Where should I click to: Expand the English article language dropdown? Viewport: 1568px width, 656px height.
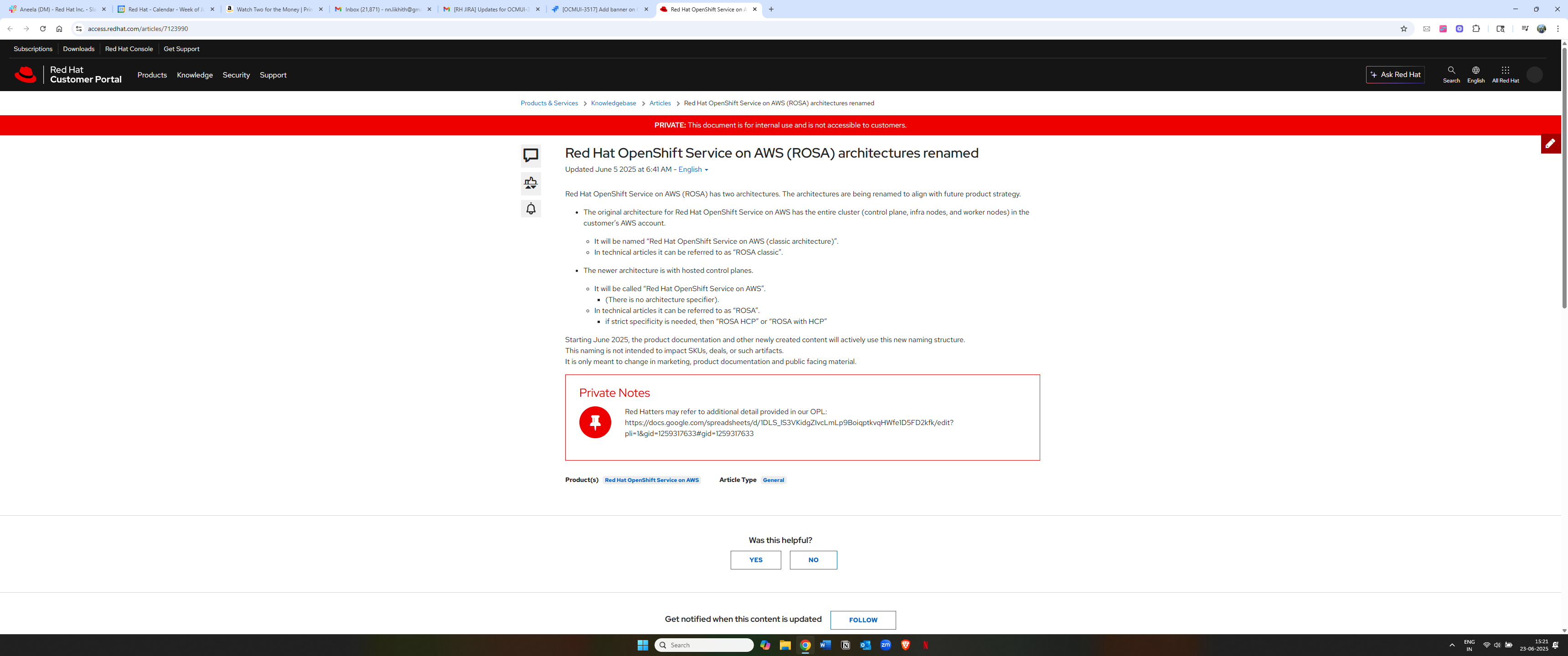click(x=693, y=170)
